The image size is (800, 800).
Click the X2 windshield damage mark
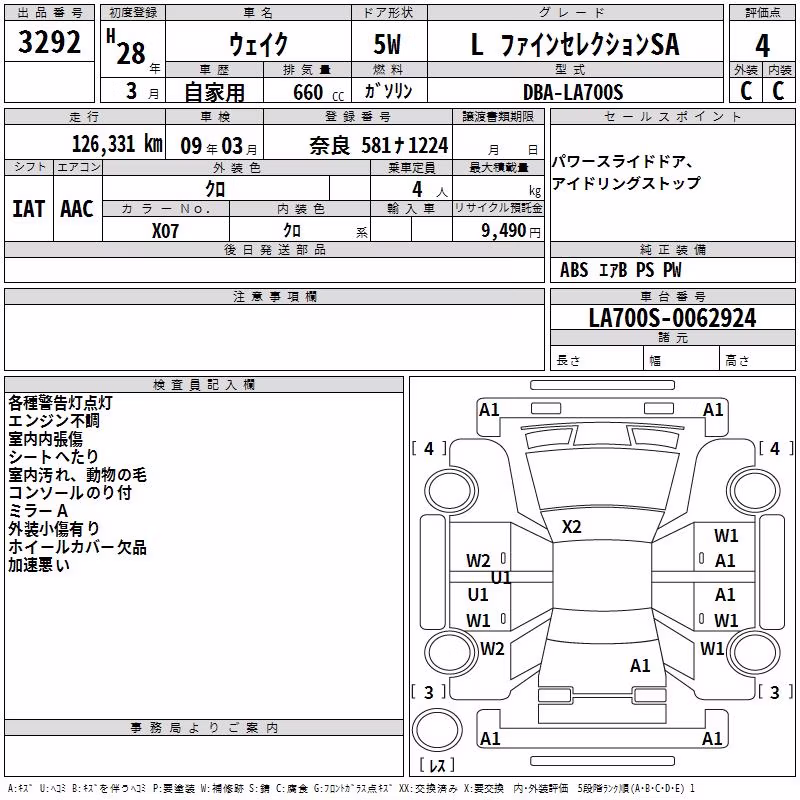tap(571, 527)
